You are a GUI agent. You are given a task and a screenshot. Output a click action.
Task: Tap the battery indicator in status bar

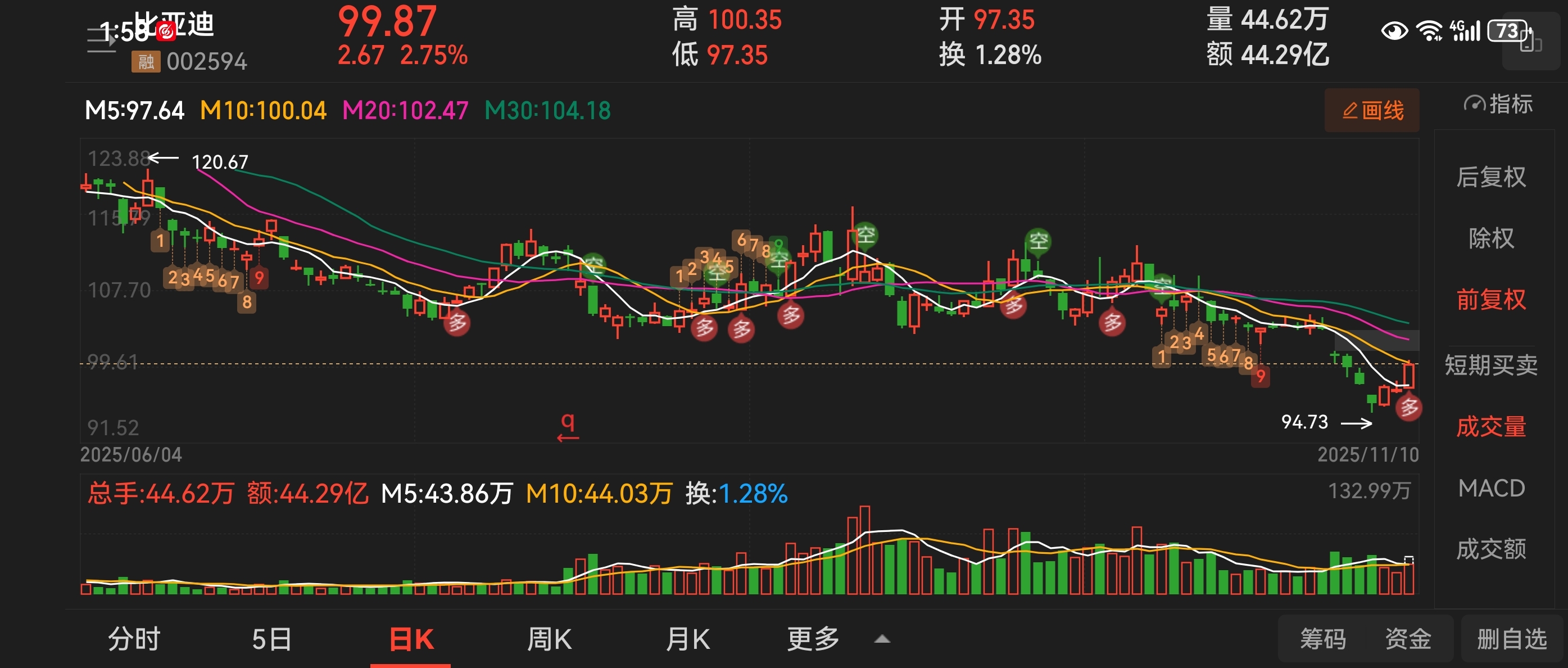(1508, 30)
